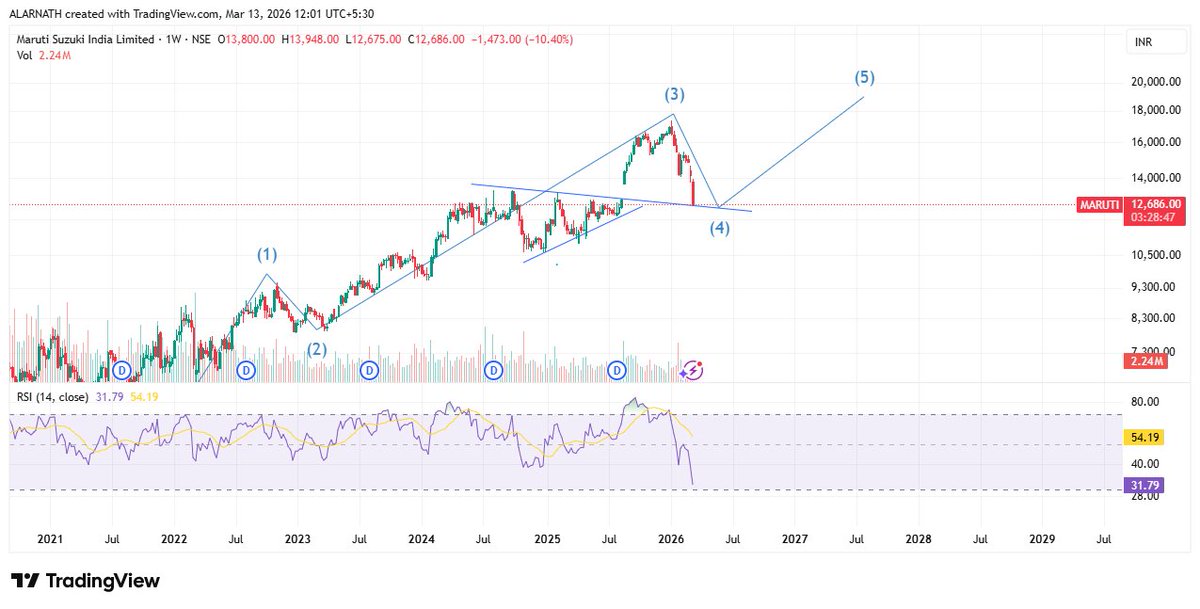This screenshot has width=1200, height=609.
Task: Click the 40.00 RSI axis label
Action: (x=1145, y=464)
